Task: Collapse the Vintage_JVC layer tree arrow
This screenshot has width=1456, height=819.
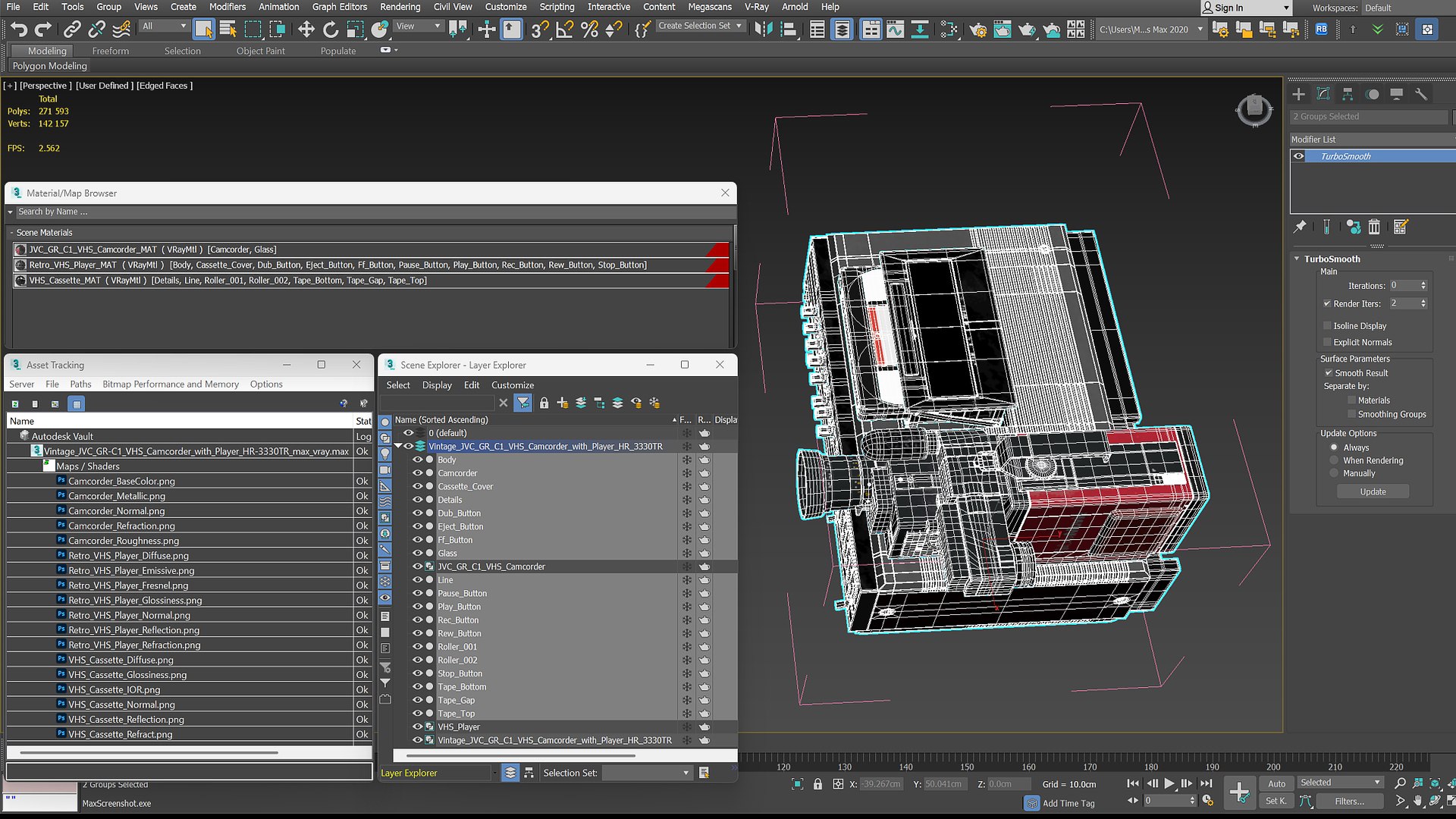Action: click(398, 446)
